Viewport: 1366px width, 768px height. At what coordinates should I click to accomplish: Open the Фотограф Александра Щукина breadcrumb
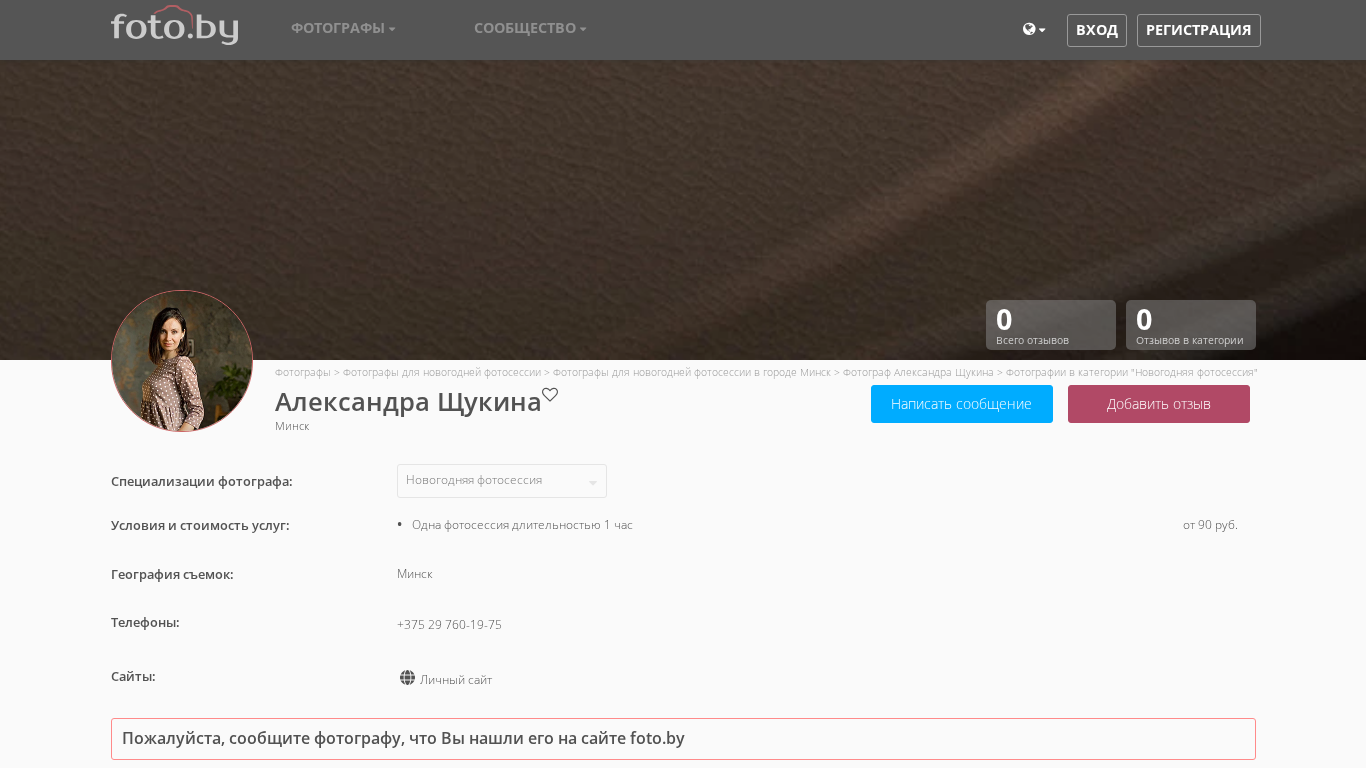point(917,372)
